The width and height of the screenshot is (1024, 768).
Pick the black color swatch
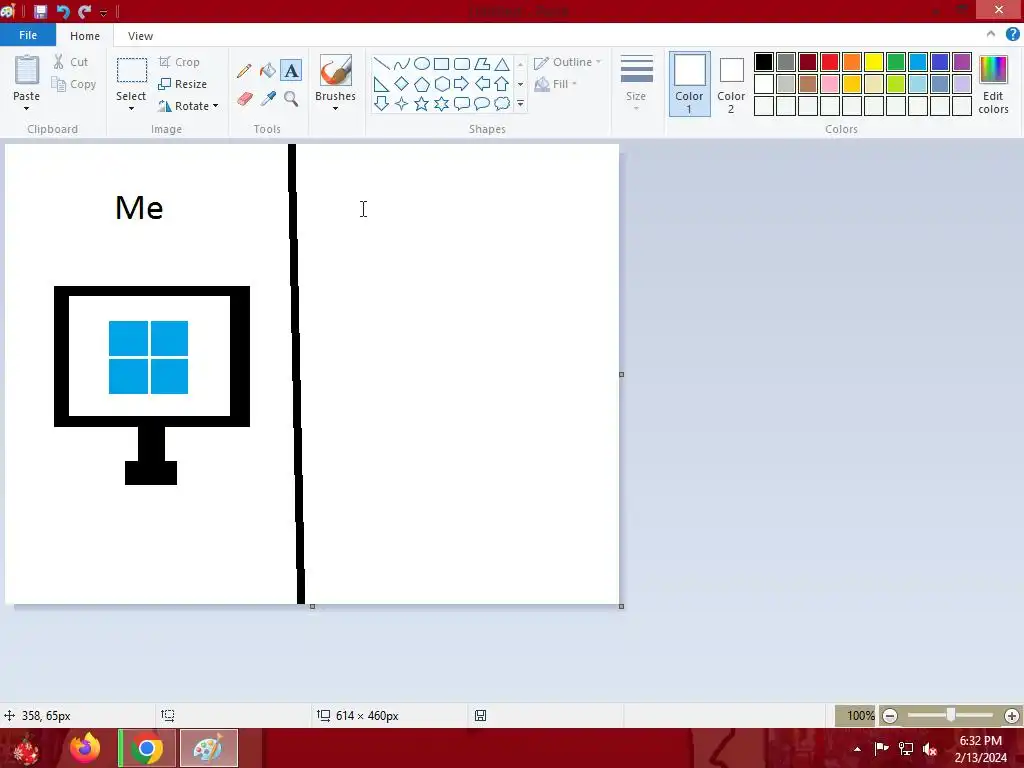[764, 62]
